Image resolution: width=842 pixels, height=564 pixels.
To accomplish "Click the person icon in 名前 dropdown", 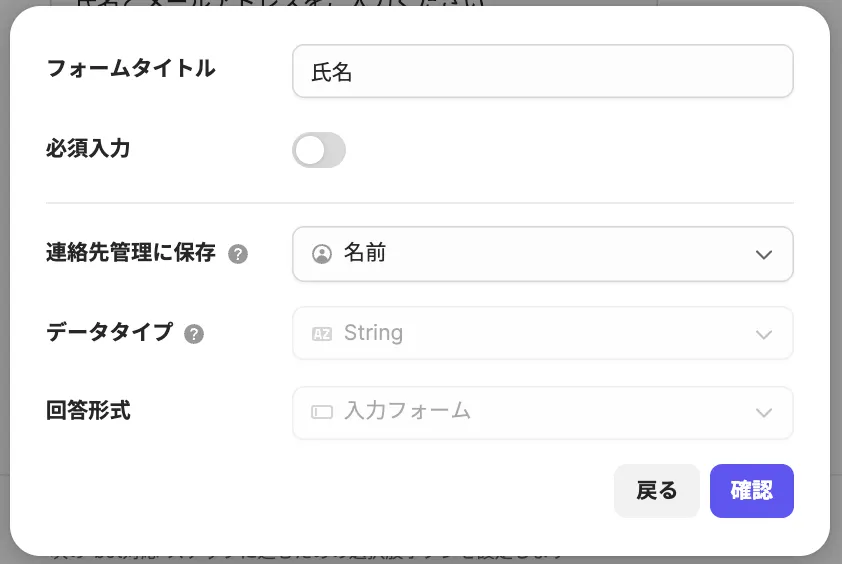I will click(x=321, y=254).
